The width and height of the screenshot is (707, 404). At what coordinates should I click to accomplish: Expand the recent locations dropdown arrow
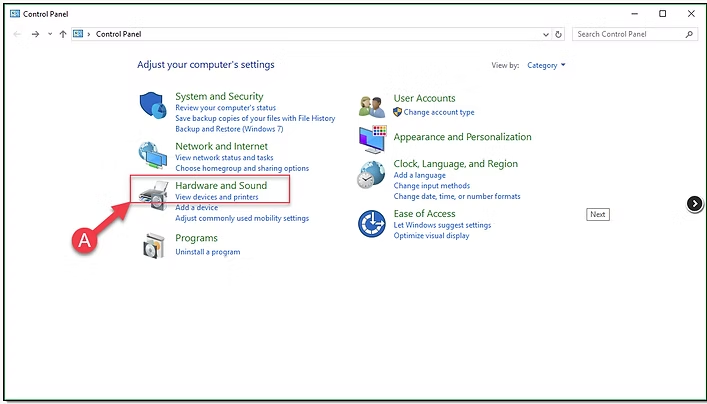pos(50,34)
